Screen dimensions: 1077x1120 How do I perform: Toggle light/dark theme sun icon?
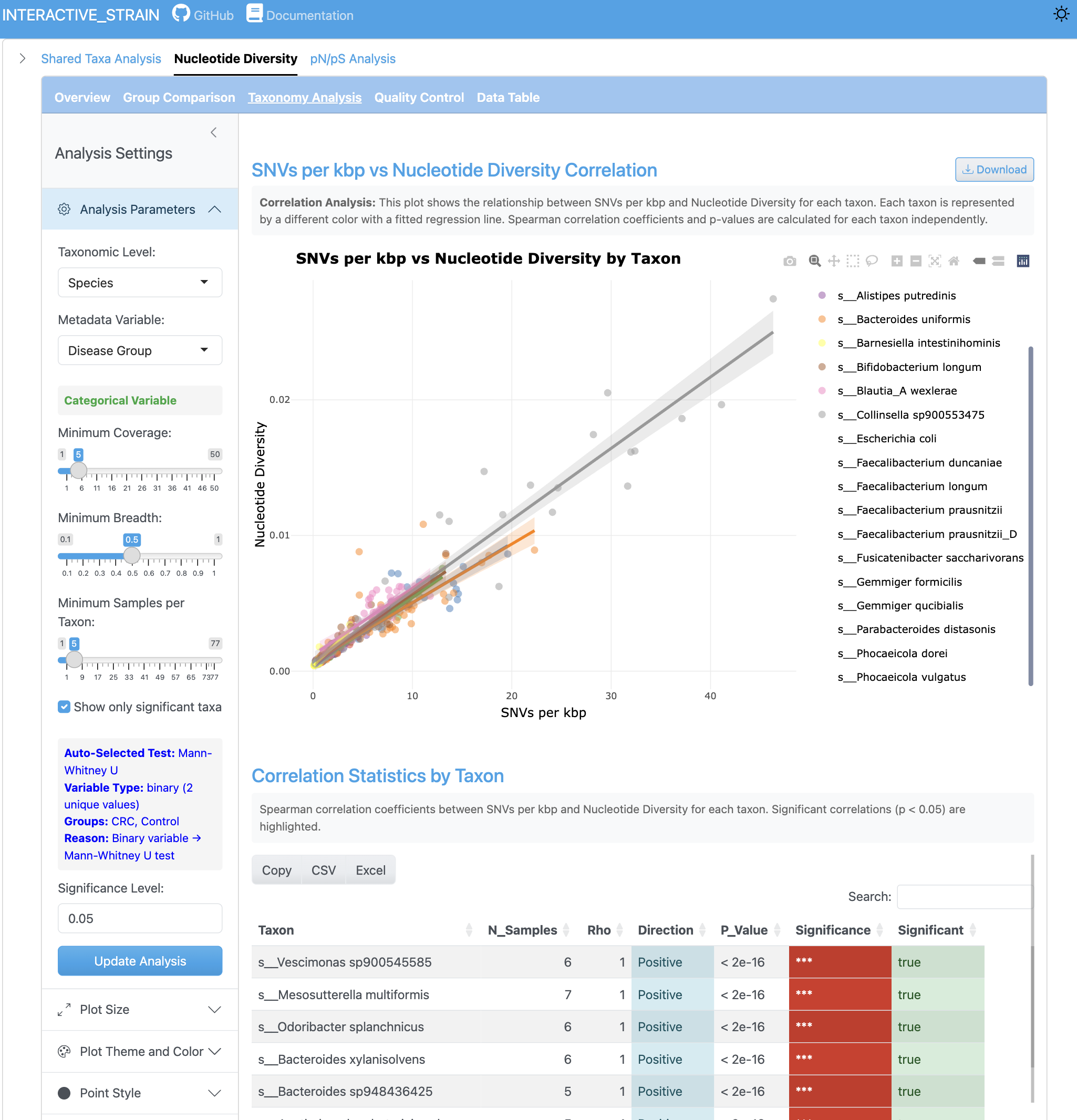[x=1061, y=14]
